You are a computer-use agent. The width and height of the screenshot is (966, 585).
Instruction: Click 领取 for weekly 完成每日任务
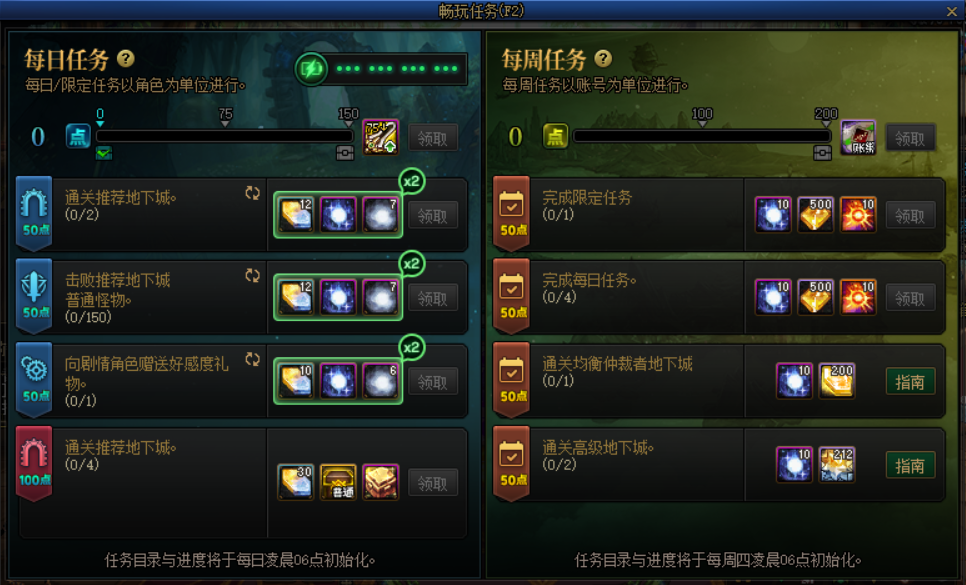pos(910,299)
